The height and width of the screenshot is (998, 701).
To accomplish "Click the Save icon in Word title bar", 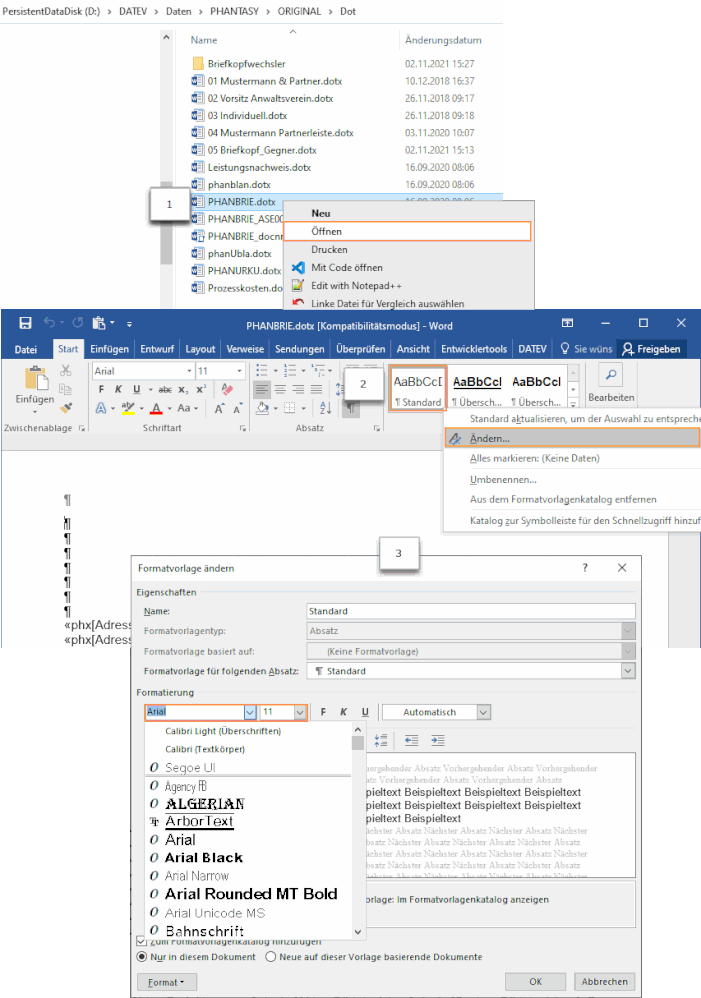I will (x=25, y=323).
